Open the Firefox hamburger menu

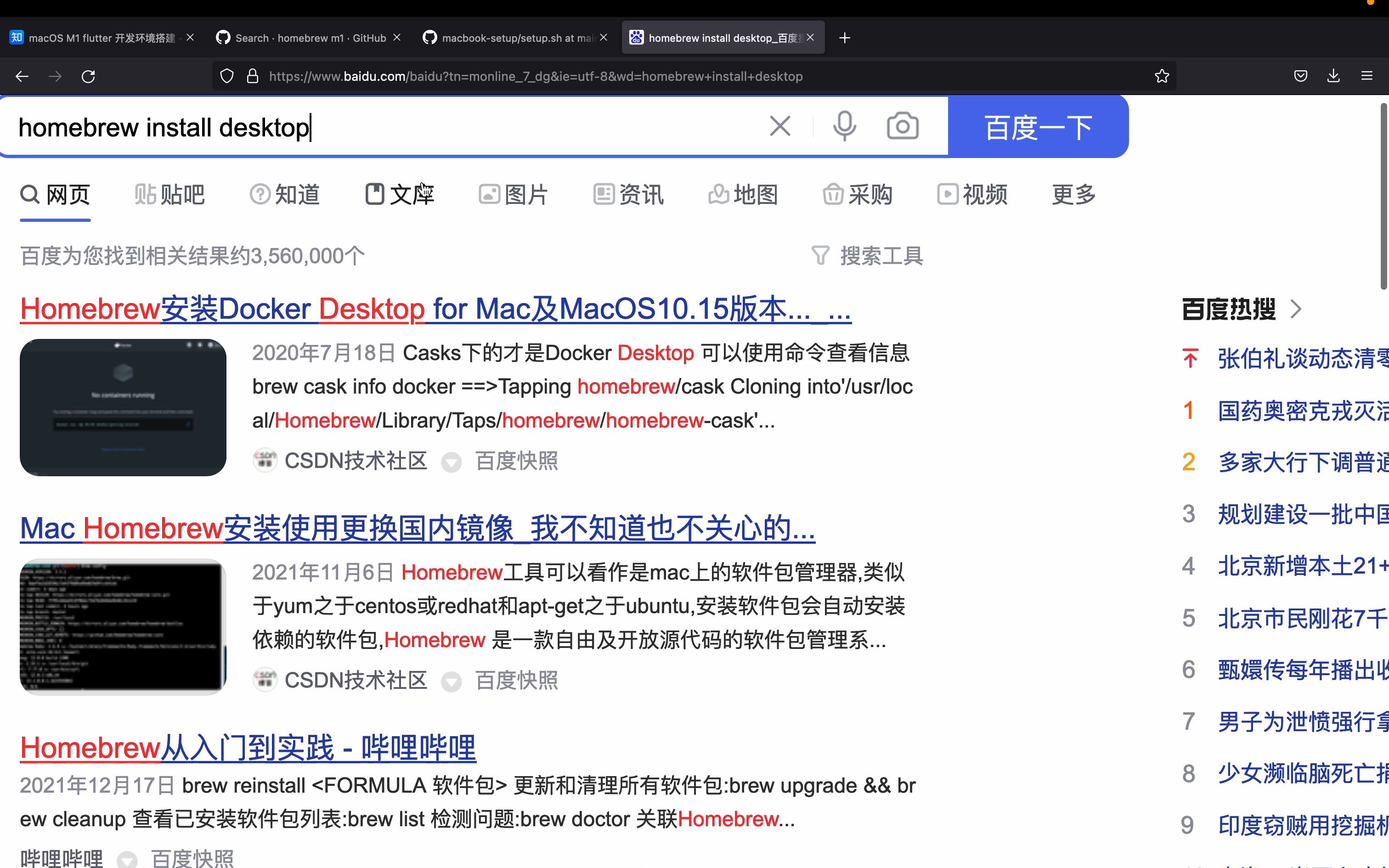(1366, 76)
